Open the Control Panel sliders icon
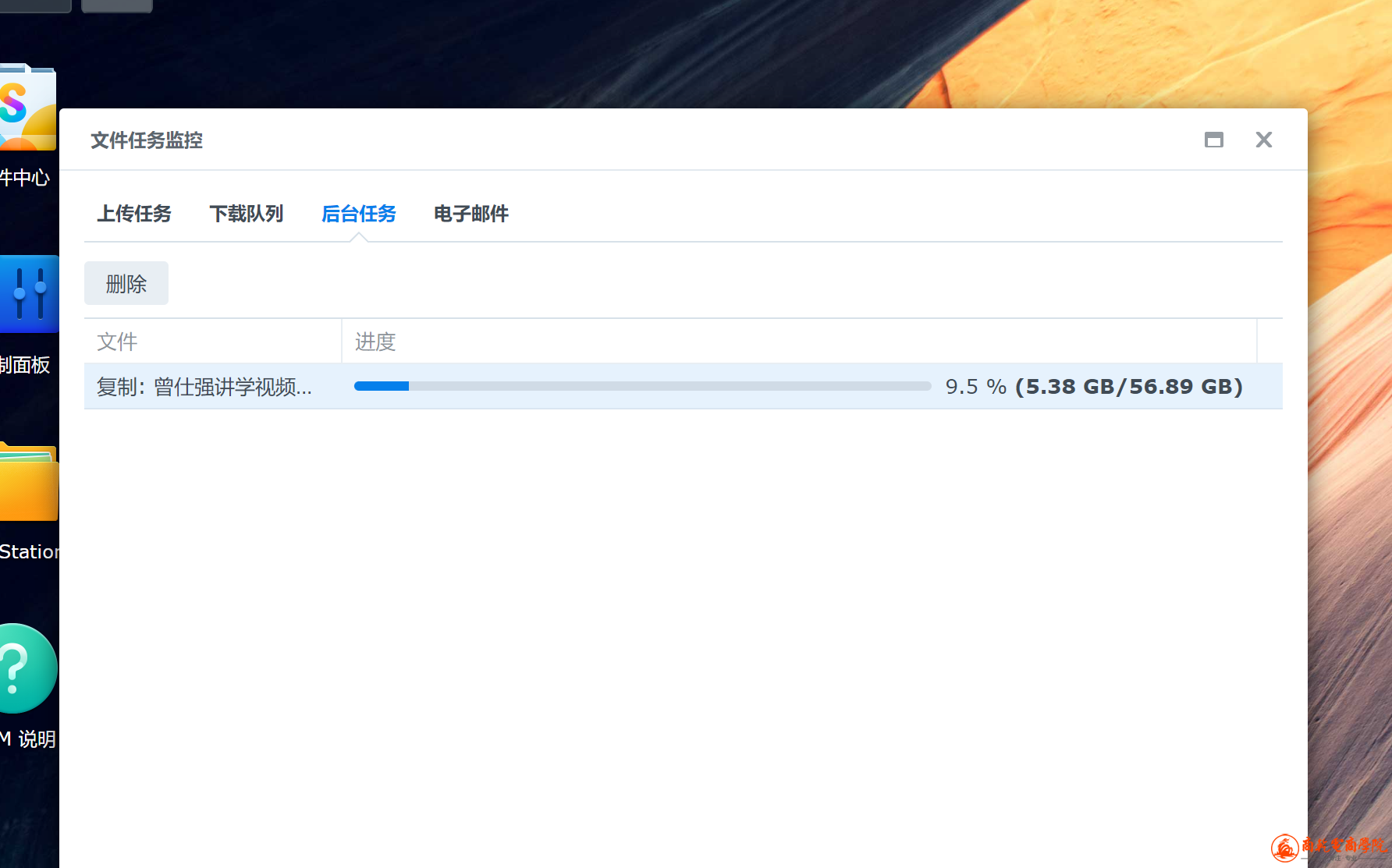This screenshot has height=868, width=1392. [x=29, y=294]
